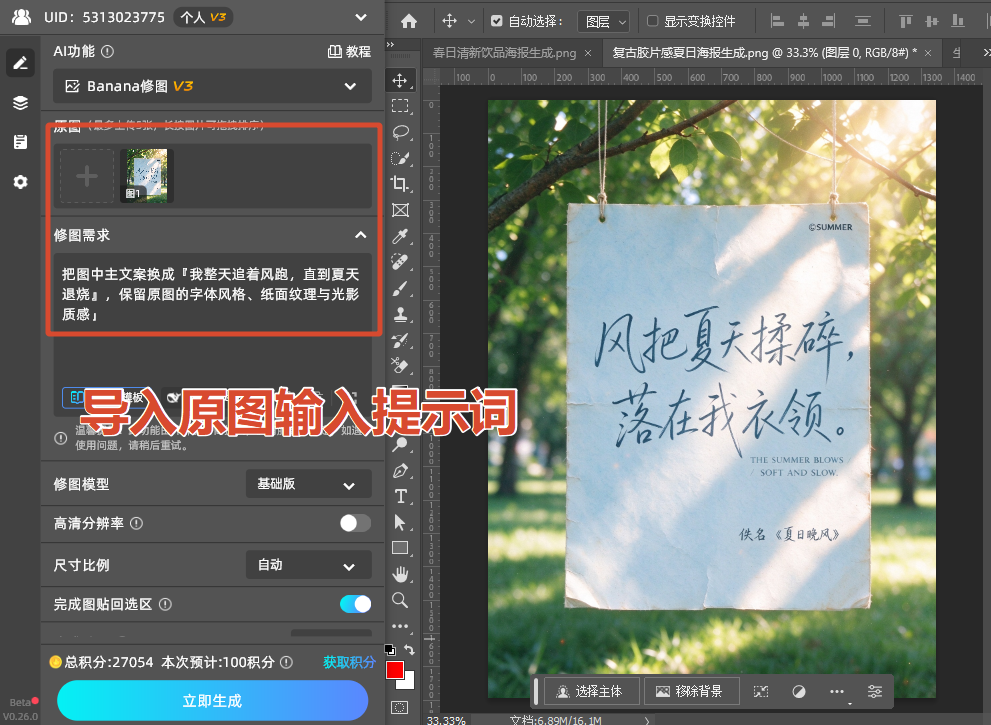
Task: Select the Path Selection arrow tool
Action: 400,523
